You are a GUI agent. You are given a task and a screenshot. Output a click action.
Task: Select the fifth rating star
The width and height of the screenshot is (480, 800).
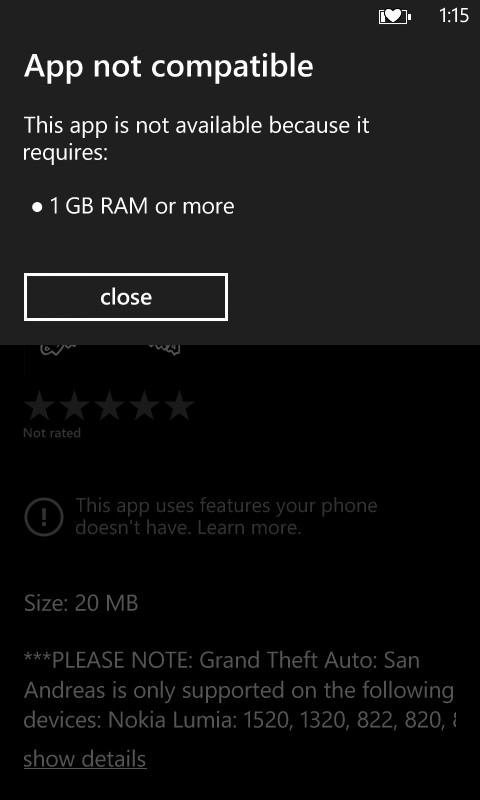point(179,408)
